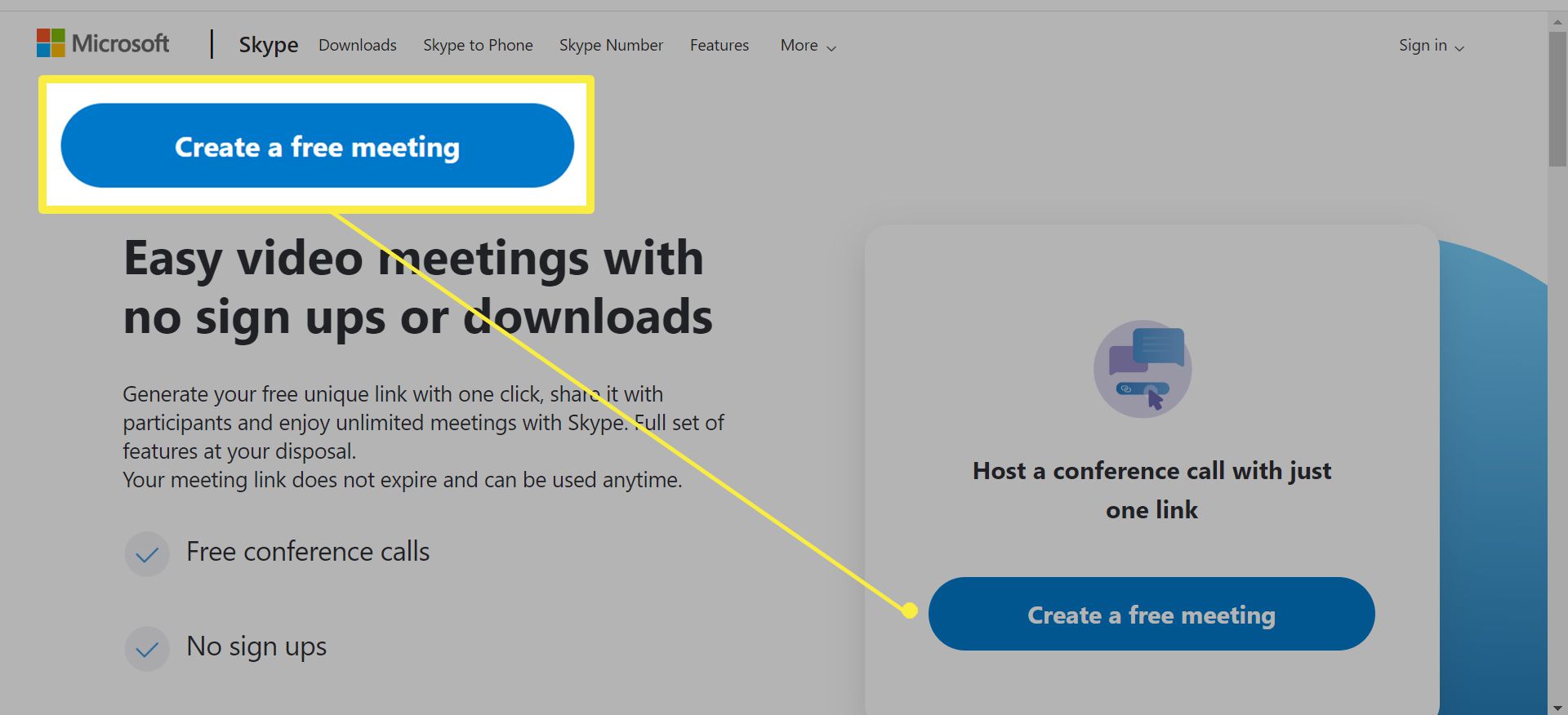1568x715 pixels.
Task: Click the vertical scrollbar thumb
Action: [1557, 98]
